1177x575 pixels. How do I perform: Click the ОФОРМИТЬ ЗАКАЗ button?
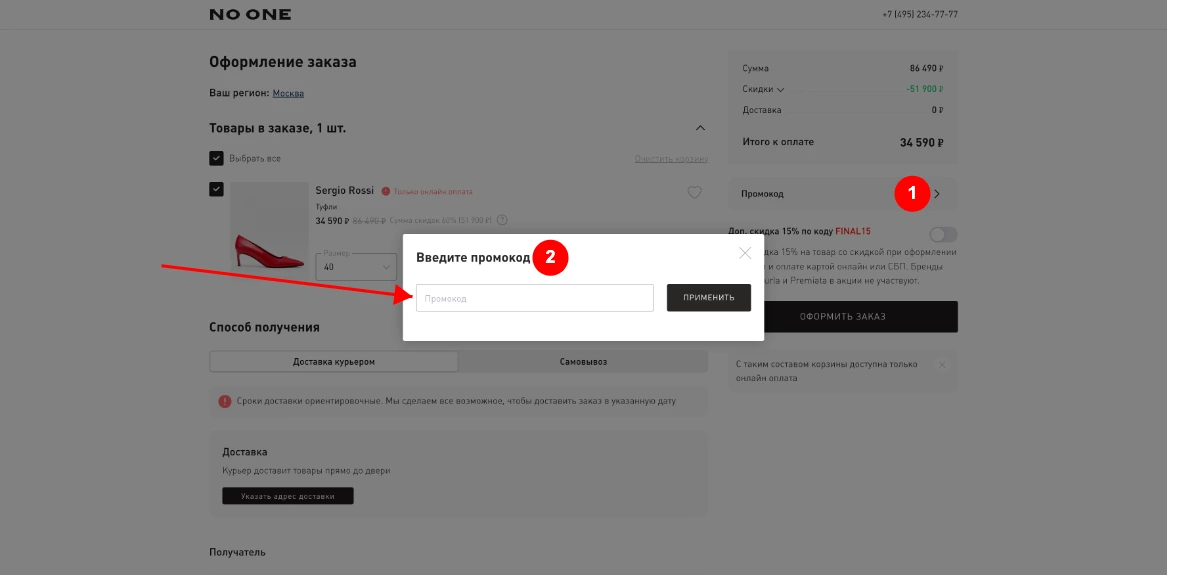[x=842, y=317]
